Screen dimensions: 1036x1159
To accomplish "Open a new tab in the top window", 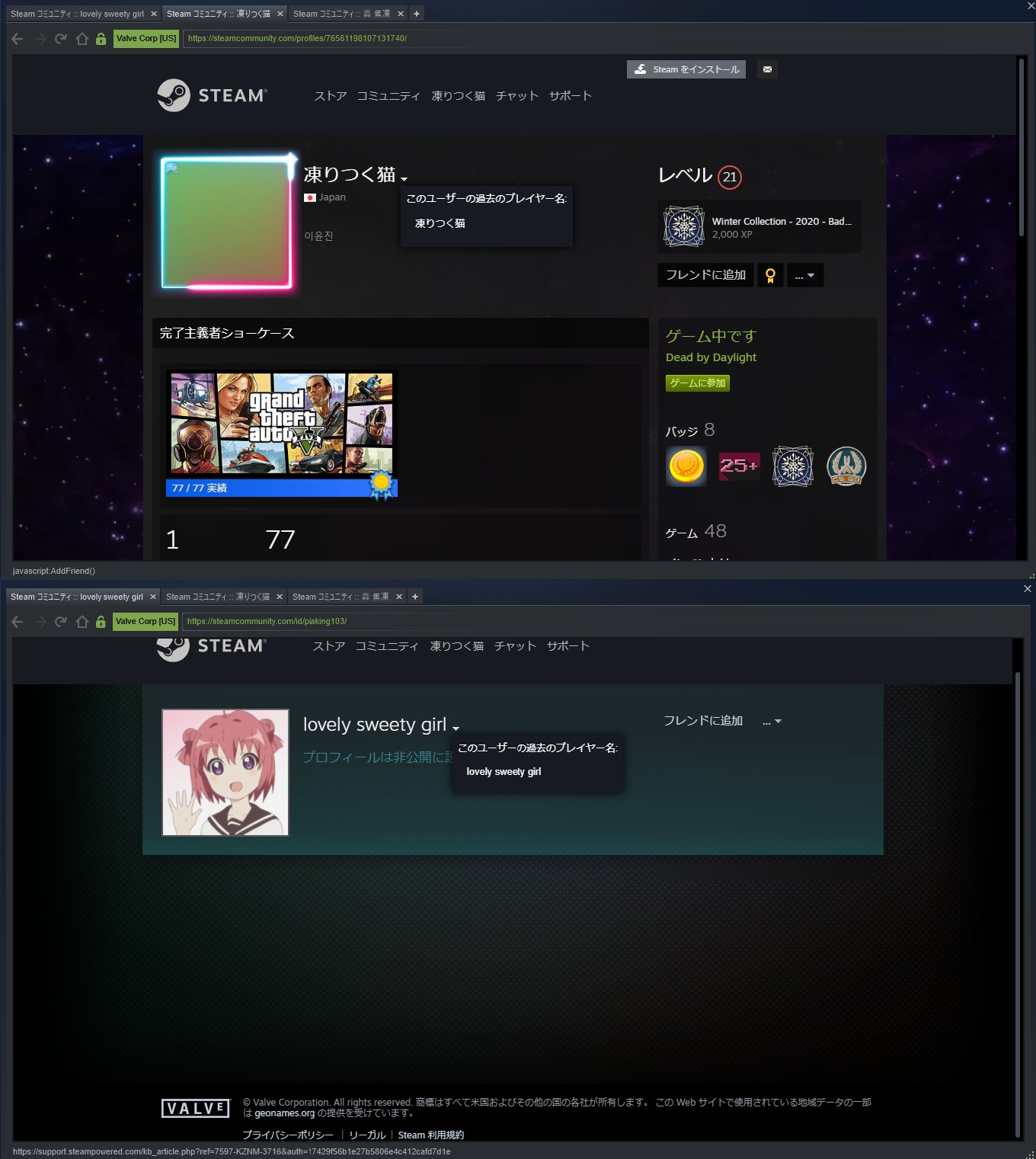I will (417, 14).
